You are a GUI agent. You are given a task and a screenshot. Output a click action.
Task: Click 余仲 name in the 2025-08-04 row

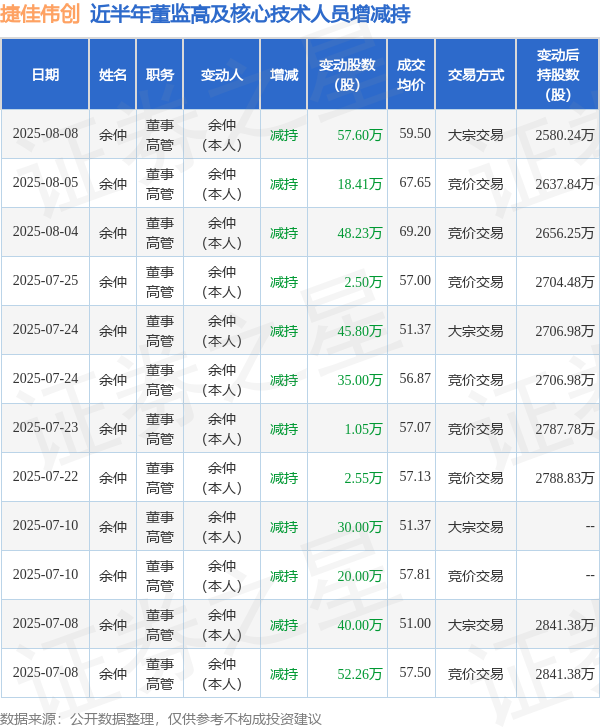click(x=112, y=233)
